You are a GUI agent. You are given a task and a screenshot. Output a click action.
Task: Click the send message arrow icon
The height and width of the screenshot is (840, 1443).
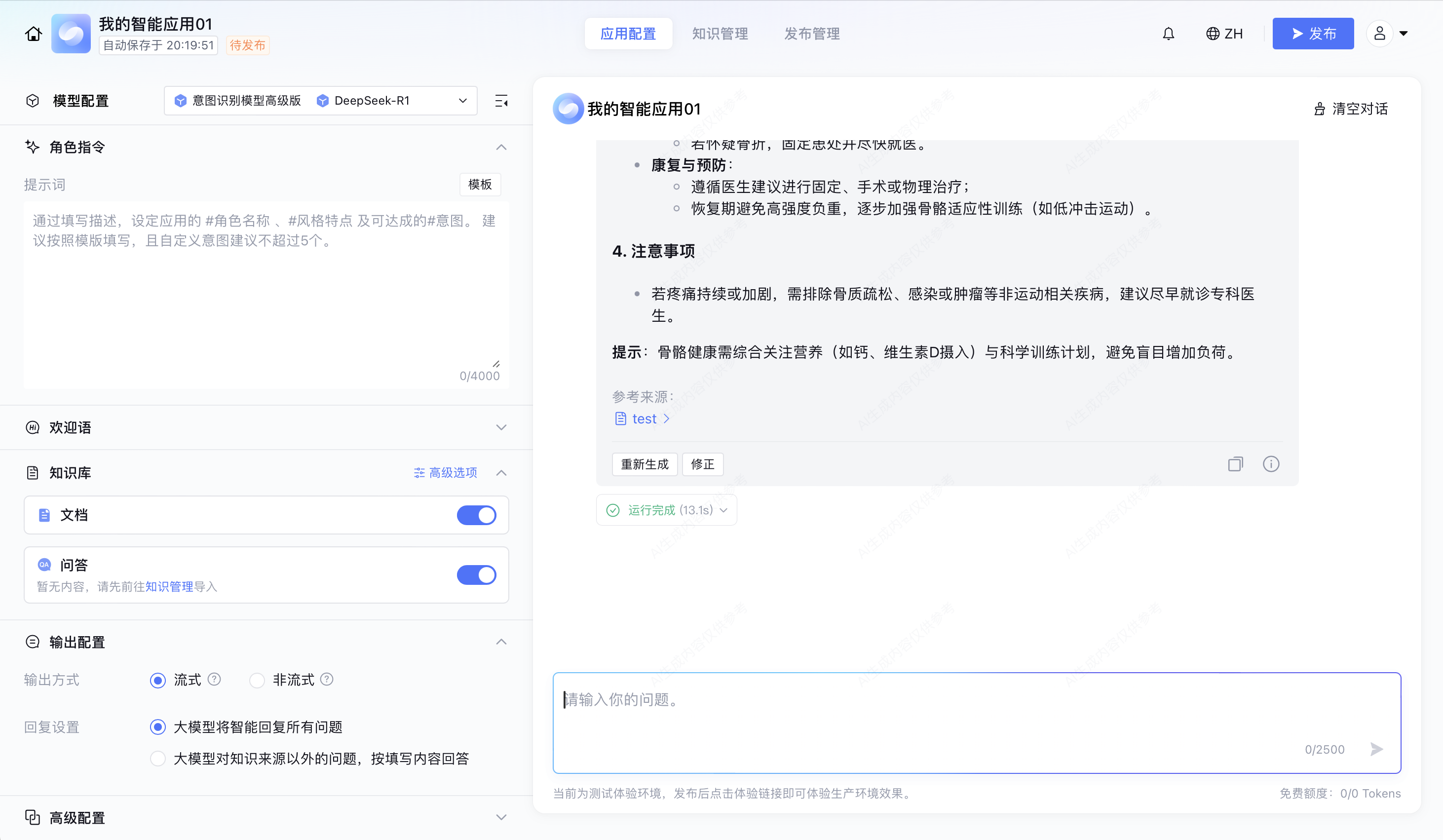[1376, 749]
